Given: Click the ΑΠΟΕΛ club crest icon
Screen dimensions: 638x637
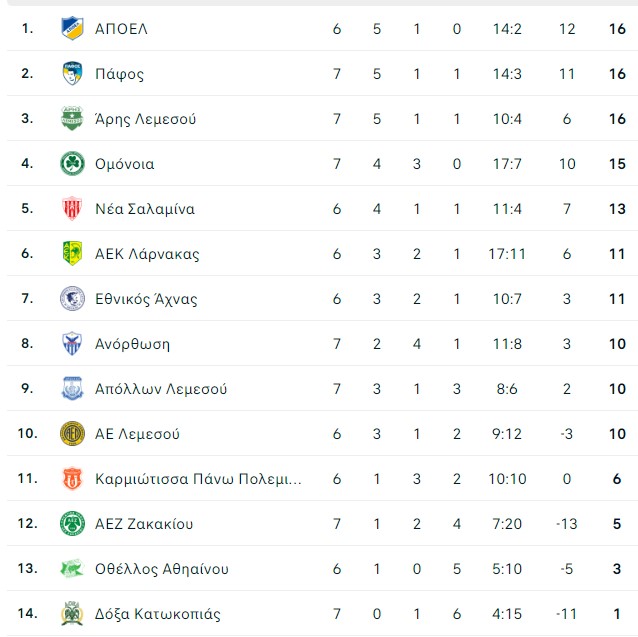Looking at the screenshot, I should [72, 29].
